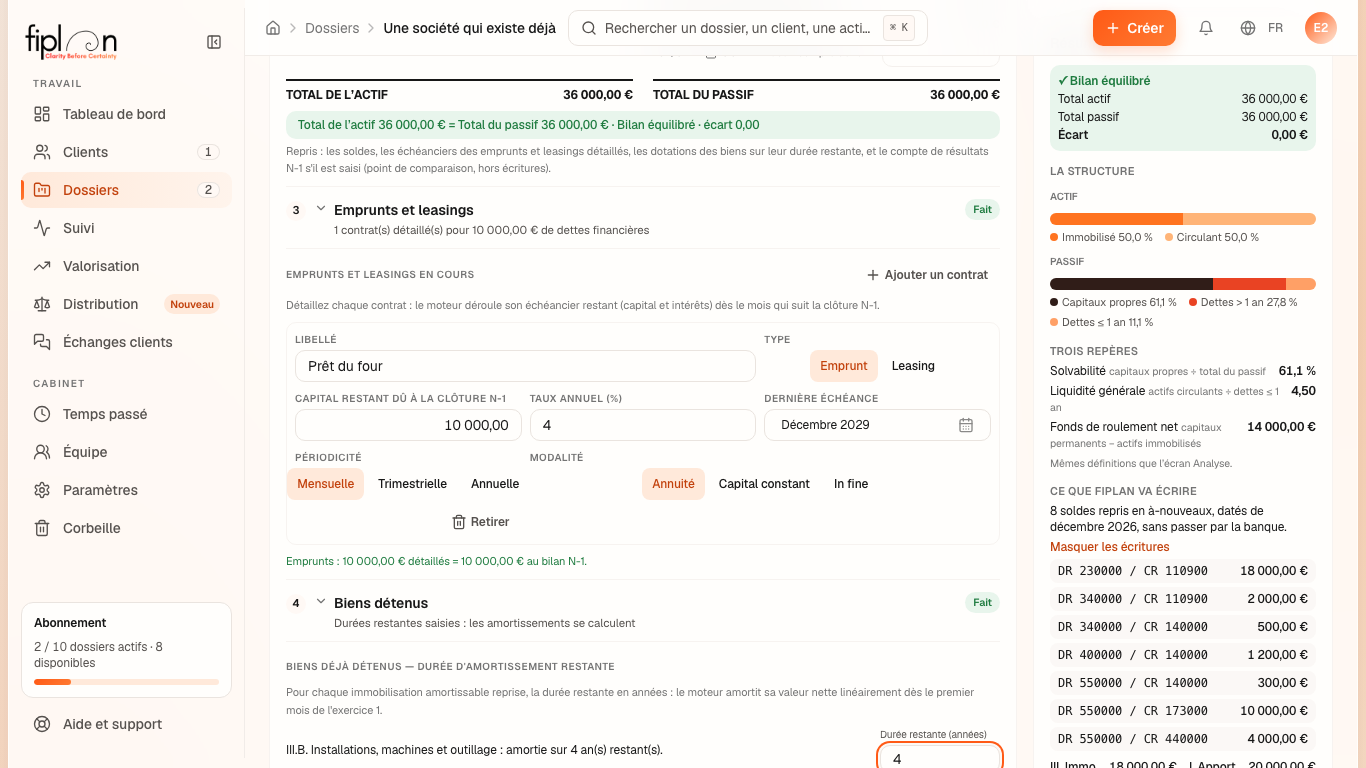
Task: Select Annuité modality
Action: tap(673, 484)
